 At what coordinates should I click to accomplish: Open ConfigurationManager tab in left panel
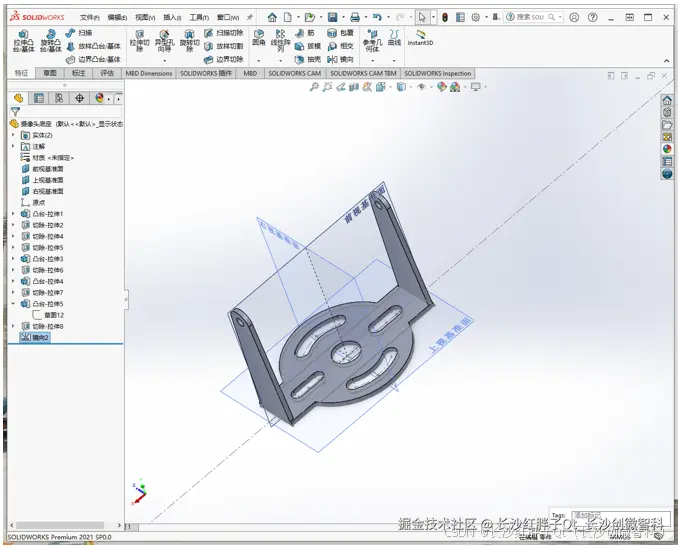coord(59,98)
